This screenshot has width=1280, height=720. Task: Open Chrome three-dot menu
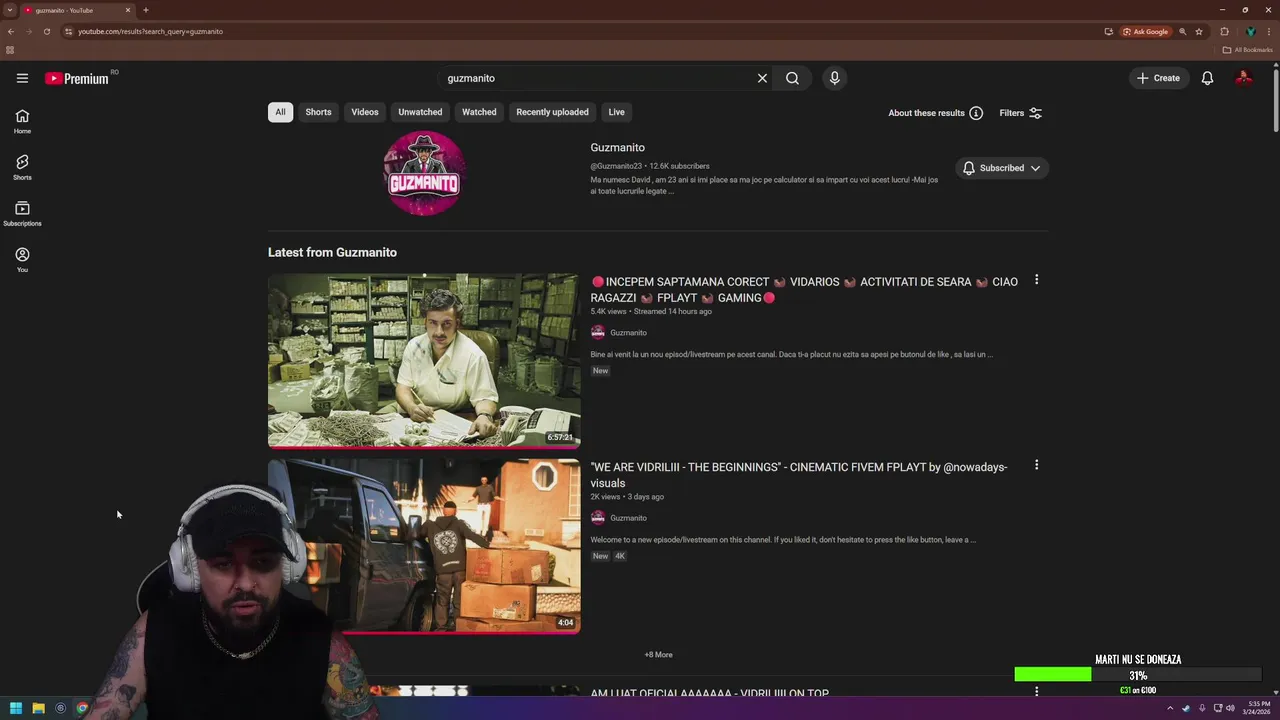[x=1268, y=31]
